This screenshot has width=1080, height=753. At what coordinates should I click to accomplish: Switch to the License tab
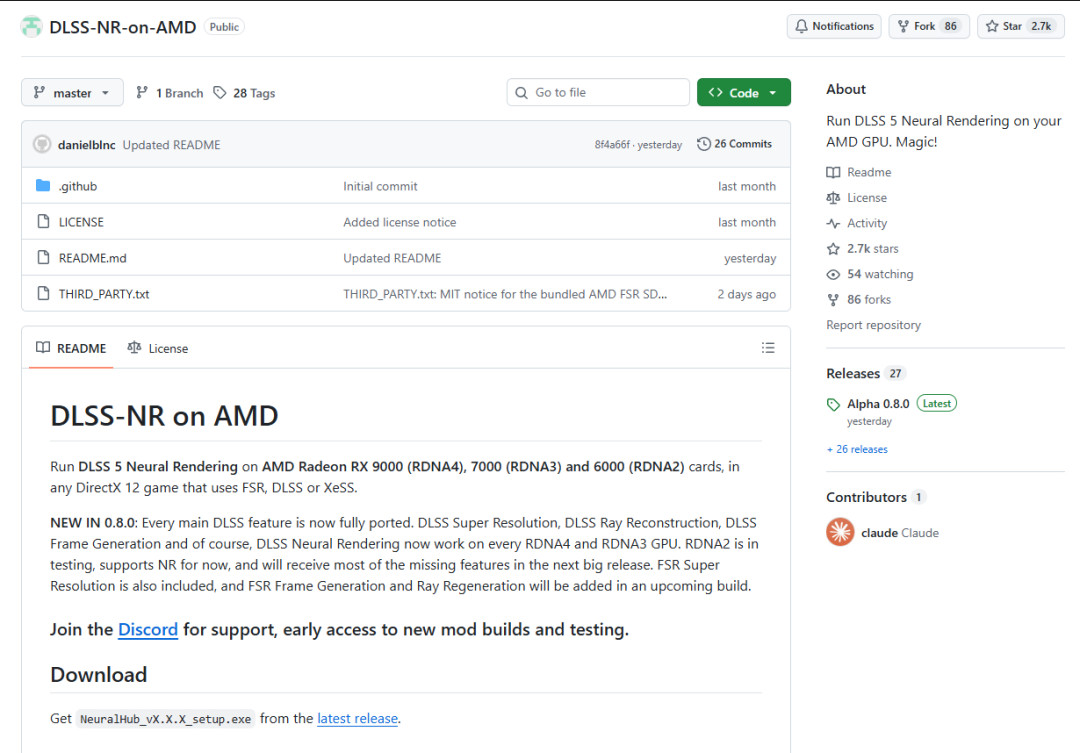click(x=158, y=348)
